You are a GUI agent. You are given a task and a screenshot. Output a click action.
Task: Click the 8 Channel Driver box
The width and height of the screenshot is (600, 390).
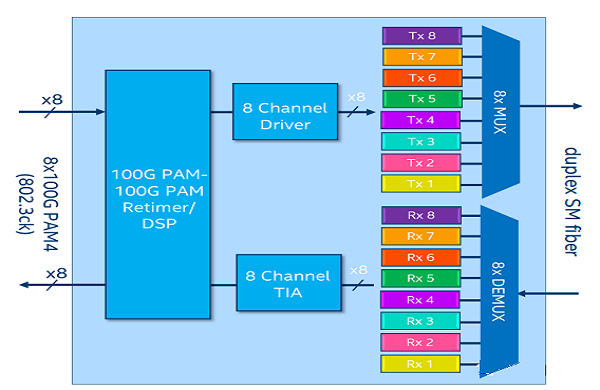[285, 111]
